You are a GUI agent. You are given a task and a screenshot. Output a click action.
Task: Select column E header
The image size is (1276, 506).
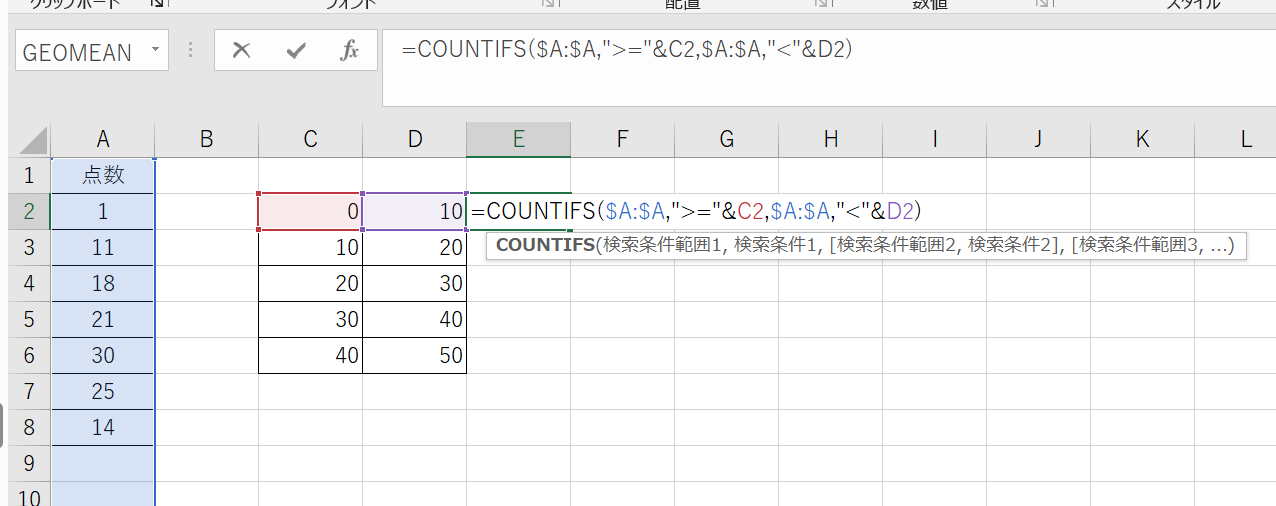(x=518, y=140)
